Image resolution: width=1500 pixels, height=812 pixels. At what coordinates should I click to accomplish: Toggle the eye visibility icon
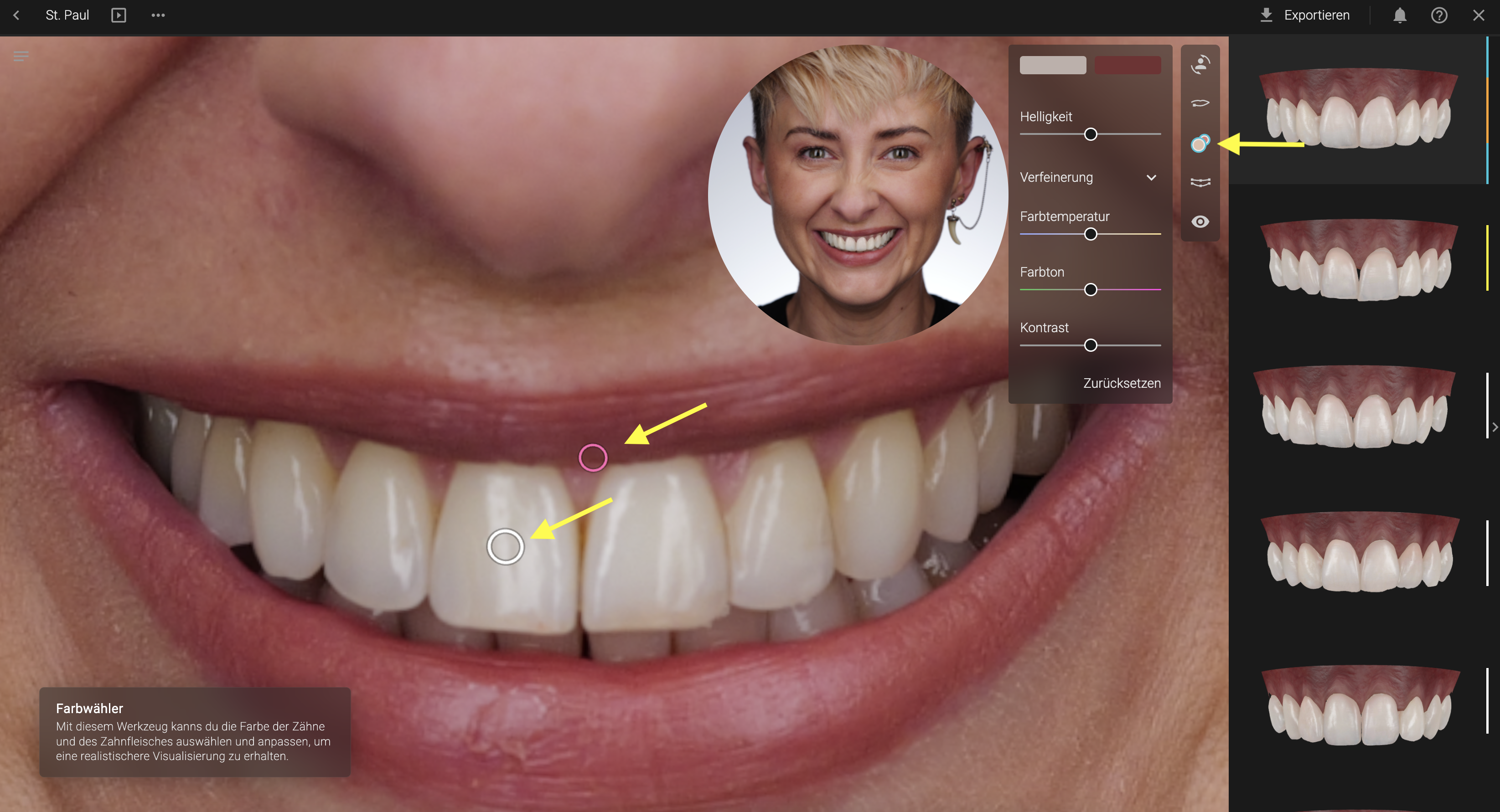click(x=1200, y=222)
